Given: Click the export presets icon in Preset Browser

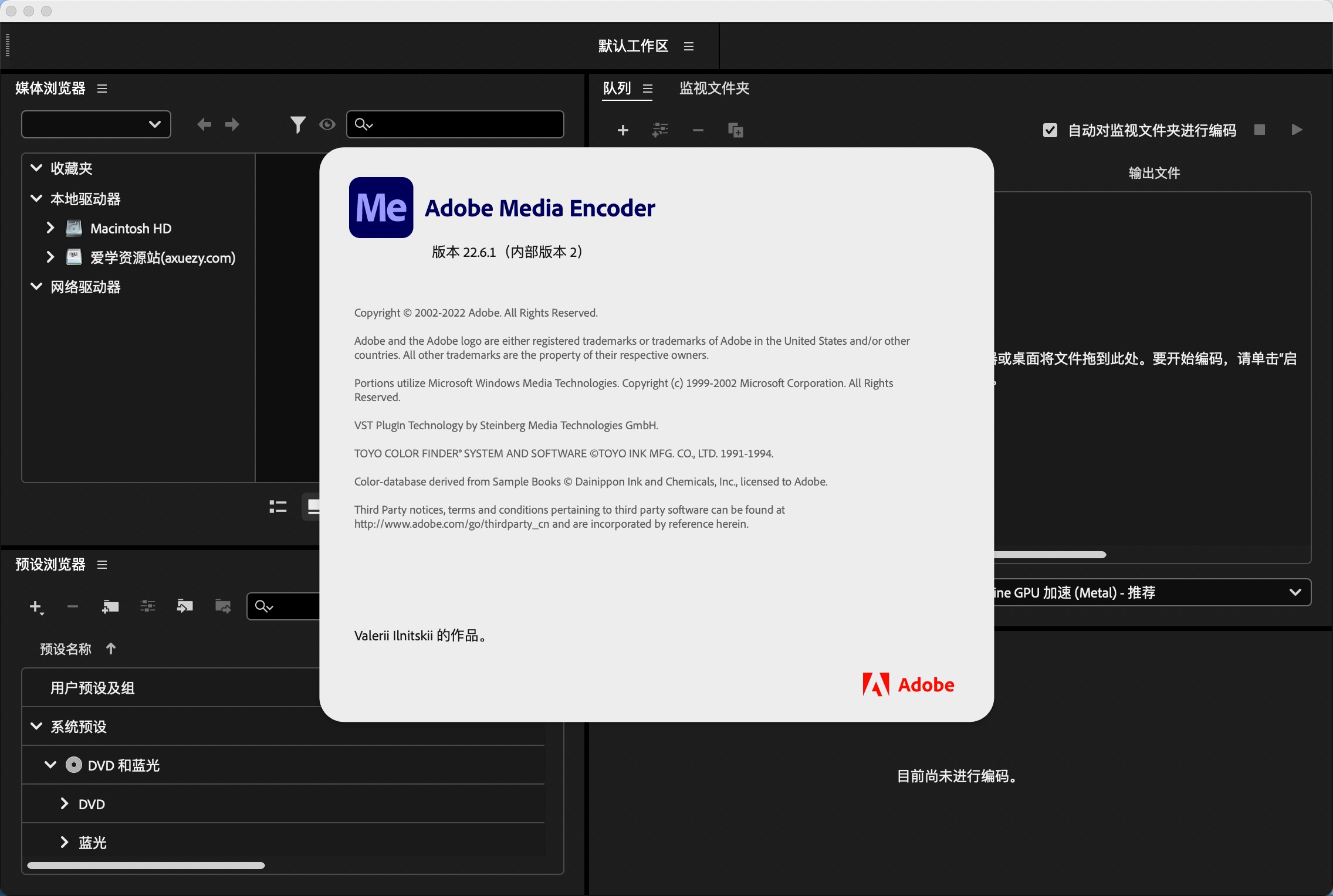Looking at the screenshot, I should (x=223, y=606).
